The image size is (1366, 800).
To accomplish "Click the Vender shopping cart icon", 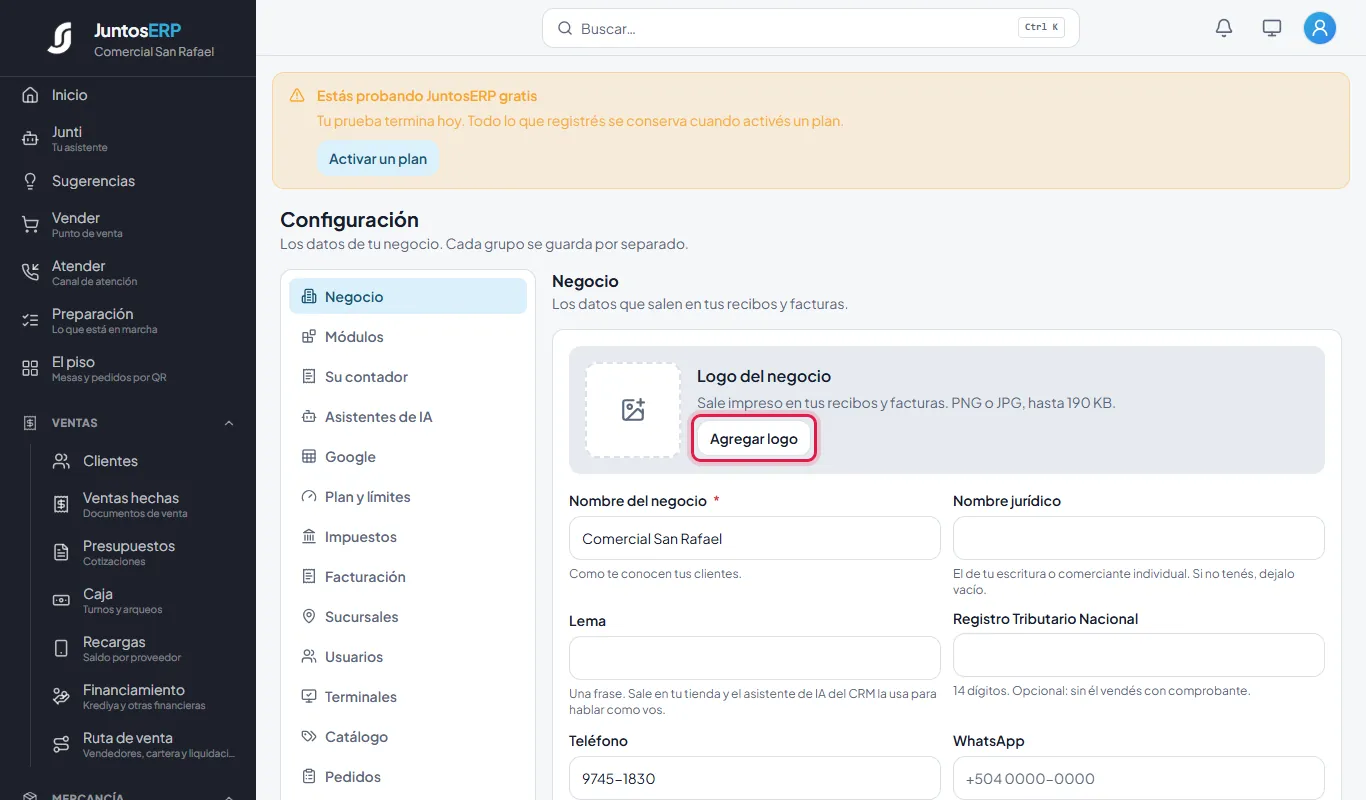I will (x=30, y=225).
